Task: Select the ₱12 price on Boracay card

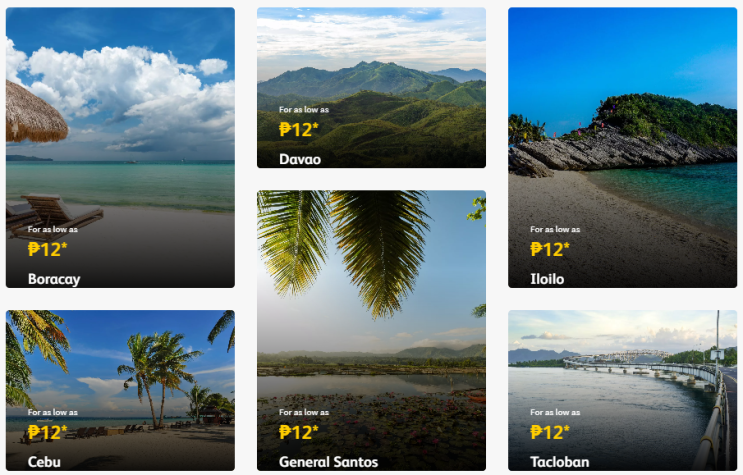Action: coord(47,249)
